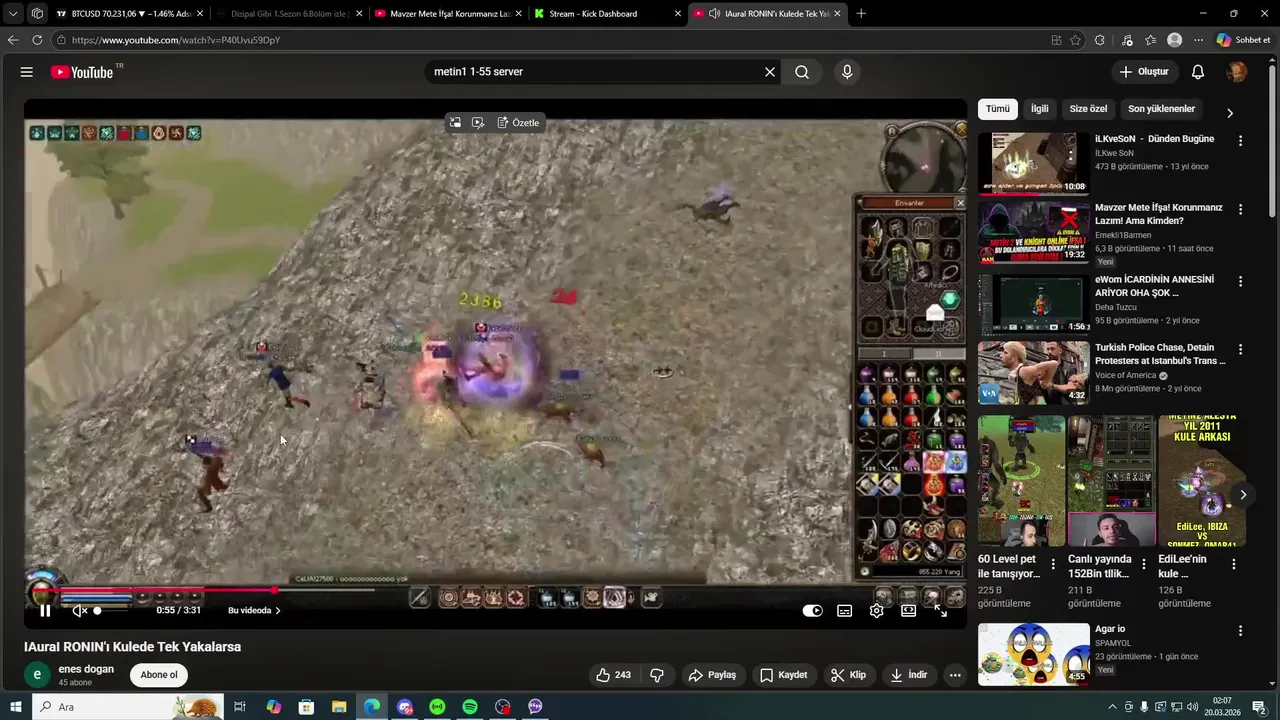Open the 'iLKveSoN - Dünden Bugüne' thumbnail
This screenshot has width=1280, height=720.
1033,163
